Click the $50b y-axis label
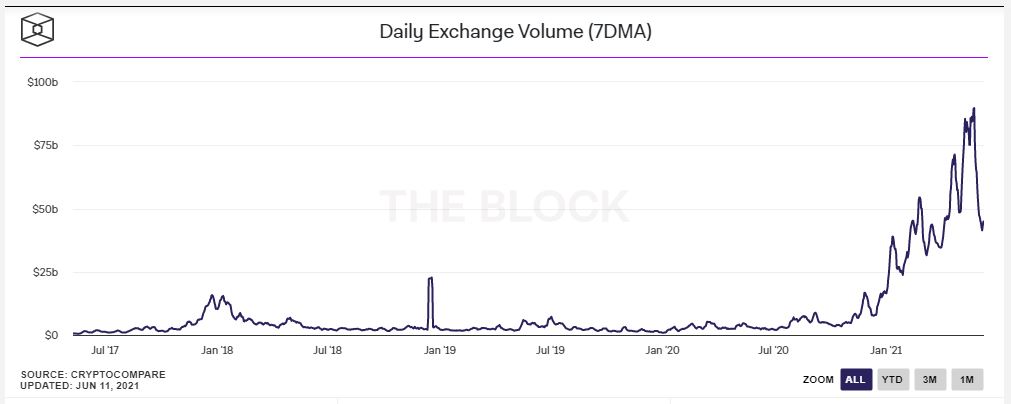 click(45, 209)
